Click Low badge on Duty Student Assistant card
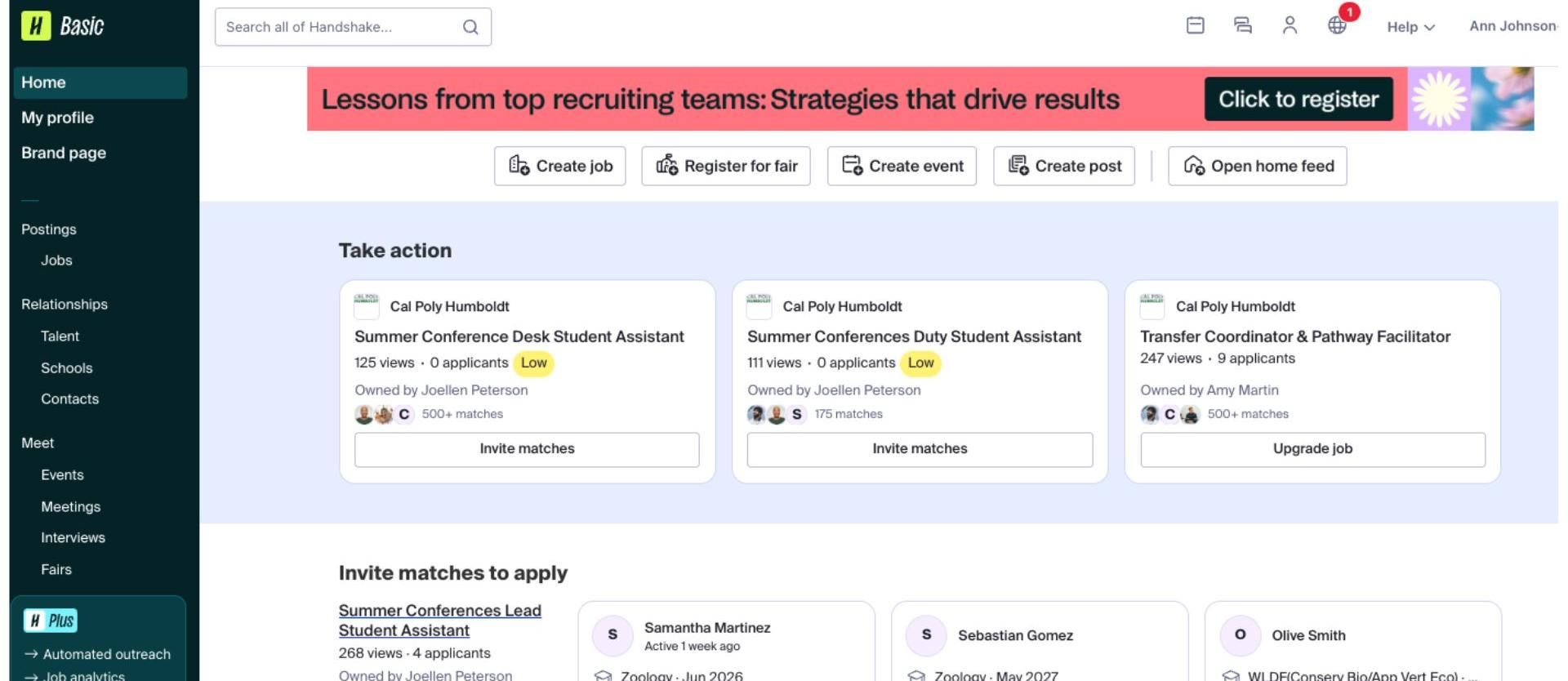Image resolution: width=1568 pixels, height=681 pixels. 920,363
